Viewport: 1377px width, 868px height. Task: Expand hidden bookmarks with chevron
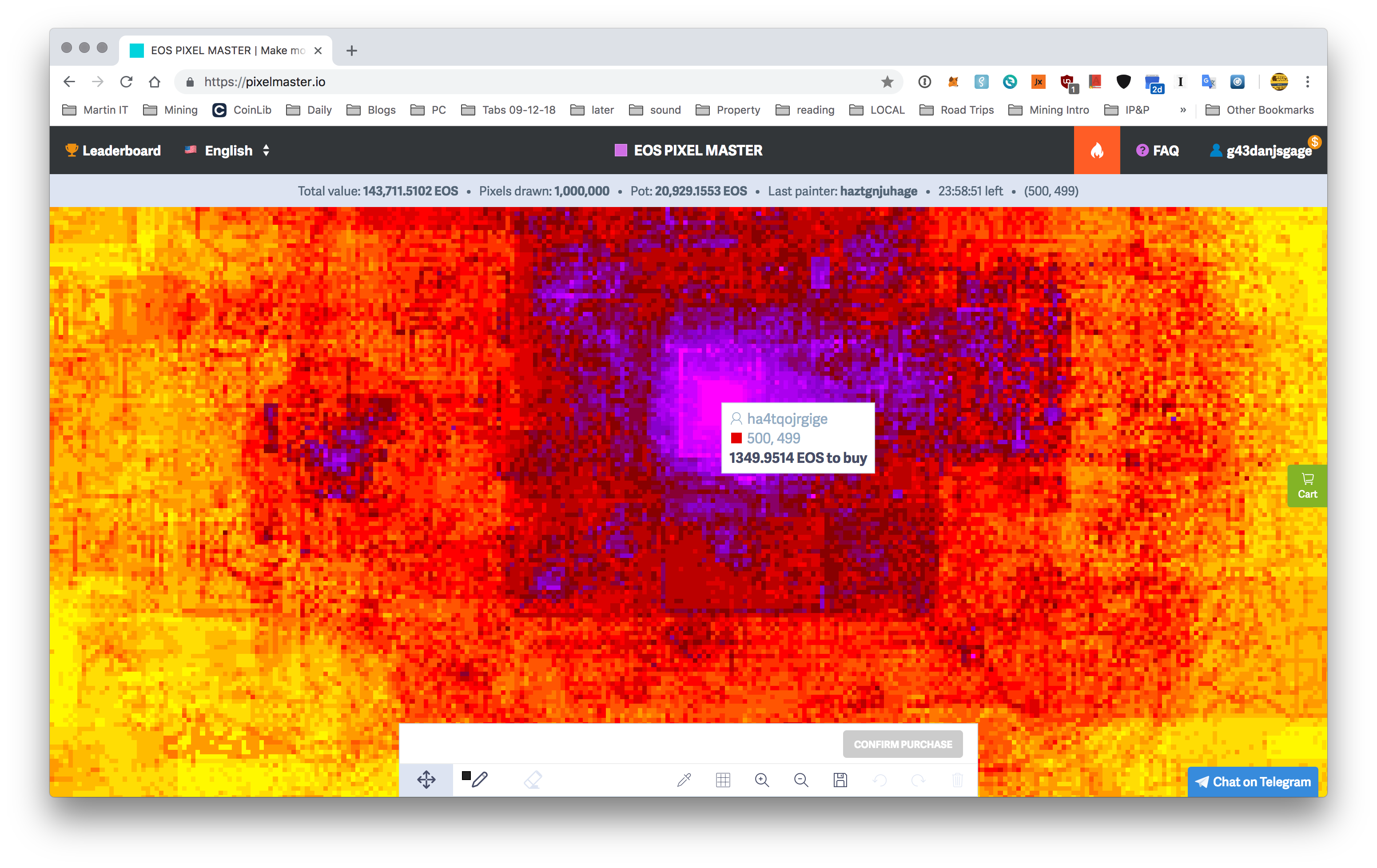1182,110
